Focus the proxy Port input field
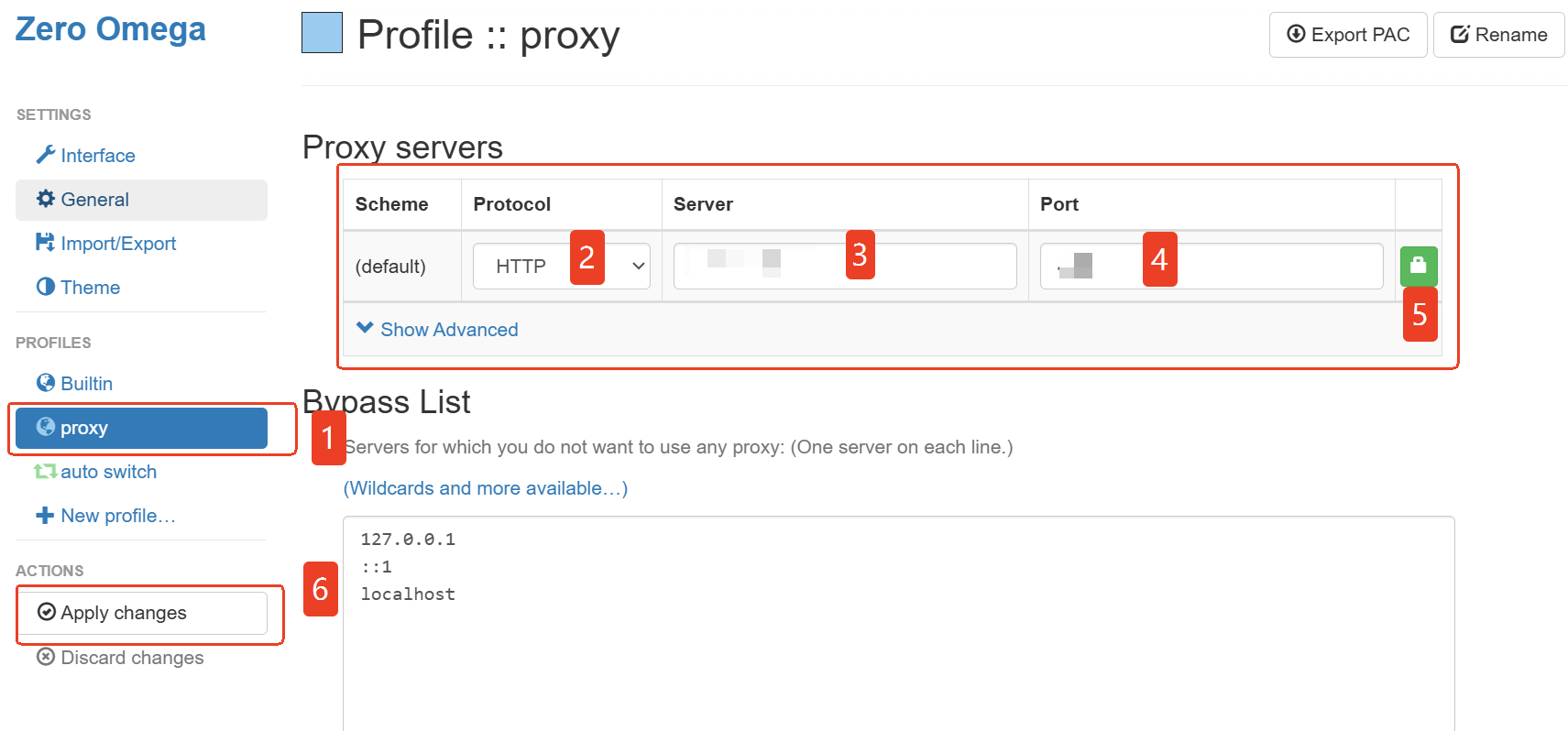 [x=1212, y=267]
